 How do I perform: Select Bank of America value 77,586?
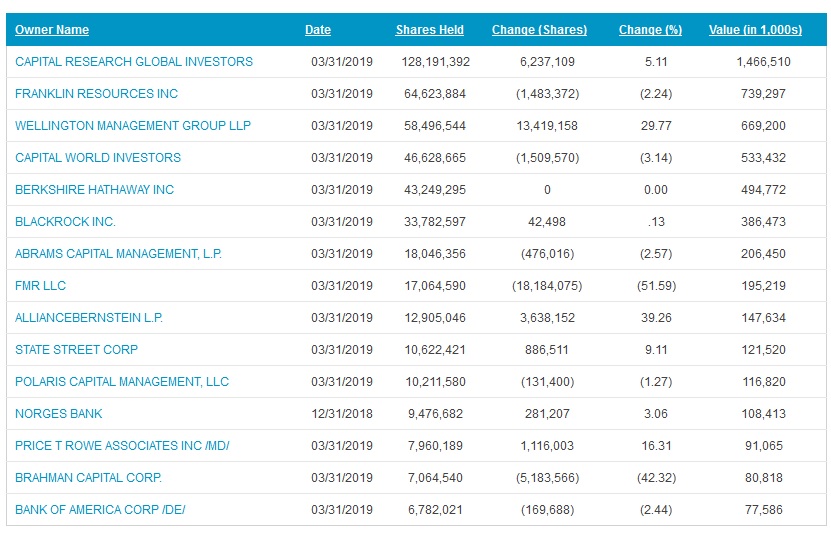pos(764,510)
